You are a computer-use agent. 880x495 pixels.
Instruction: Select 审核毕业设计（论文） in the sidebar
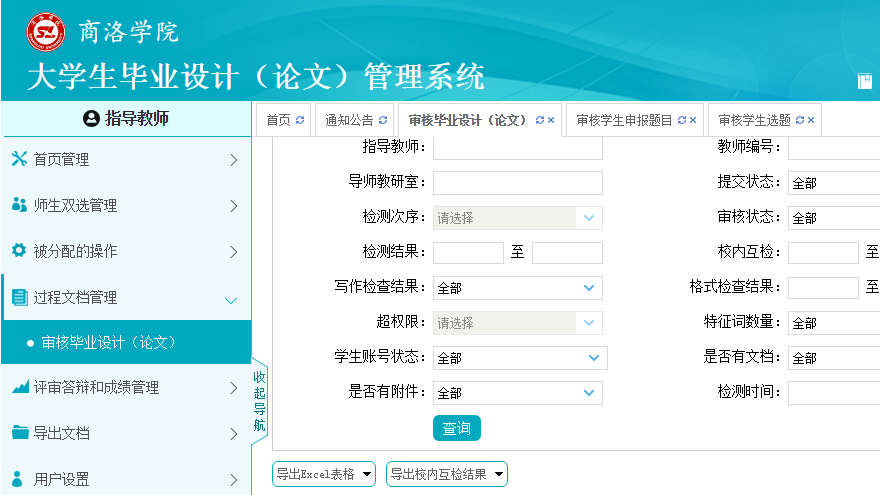click(109, 342)
